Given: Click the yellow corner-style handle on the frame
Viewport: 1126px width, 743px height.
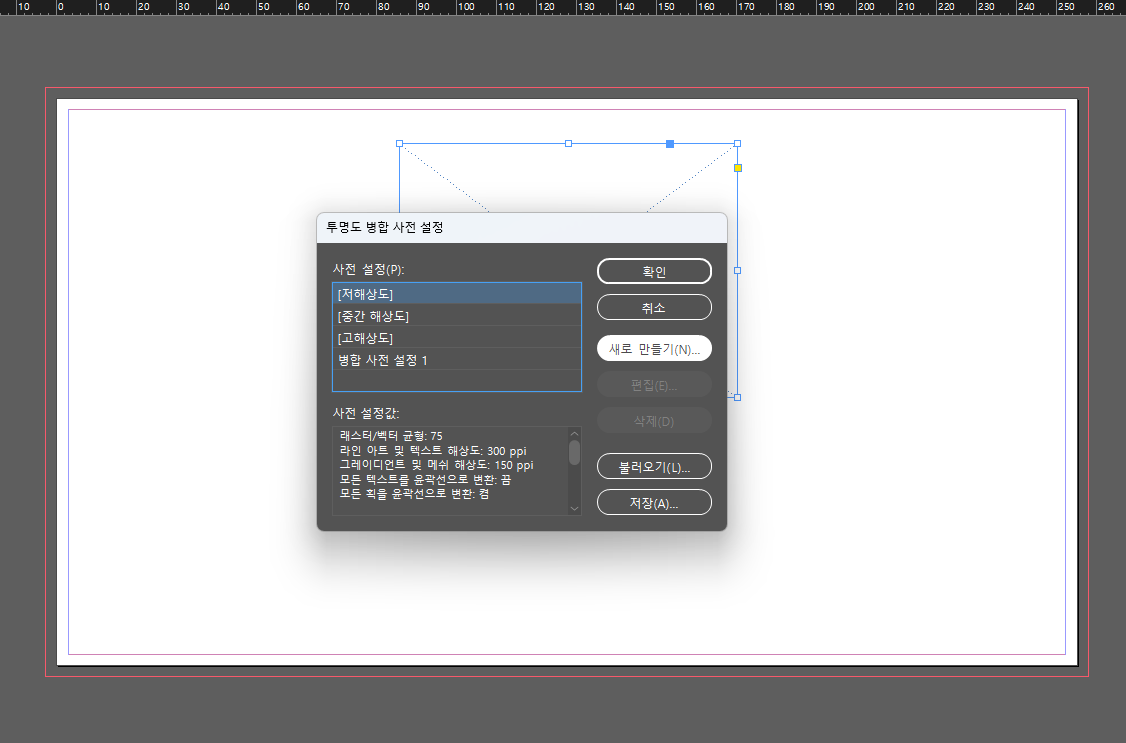Looking at the screenshot, I should (x=737, y=168).
